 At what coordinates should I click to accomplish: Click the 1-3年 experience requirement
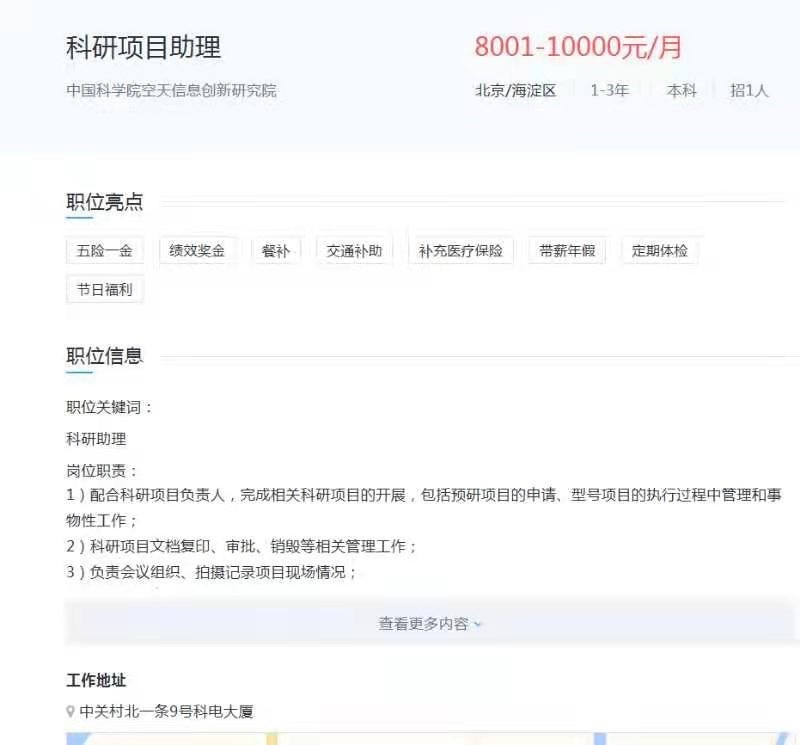[609, 90]
